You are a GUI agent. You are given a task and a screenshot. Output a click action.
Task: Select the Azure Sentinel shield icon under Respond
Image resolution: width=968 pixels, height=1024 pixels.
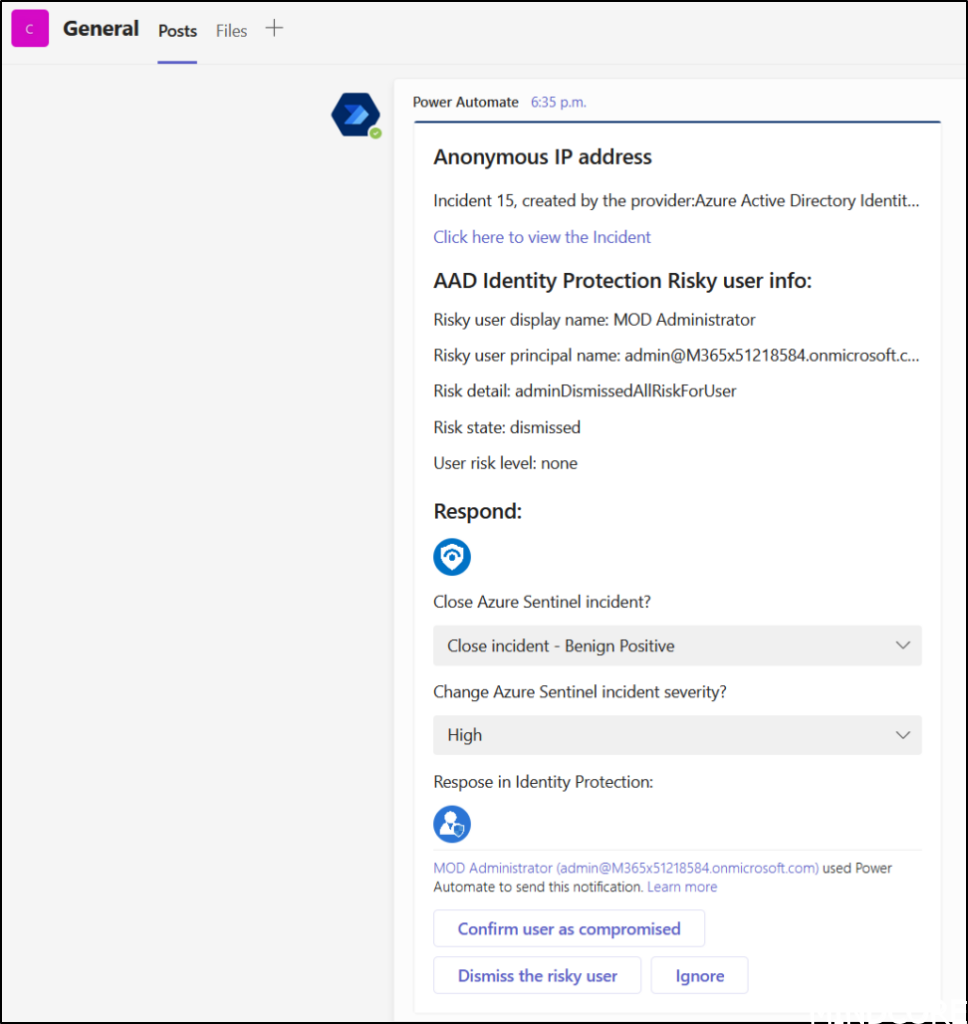[x=452, y=557]
